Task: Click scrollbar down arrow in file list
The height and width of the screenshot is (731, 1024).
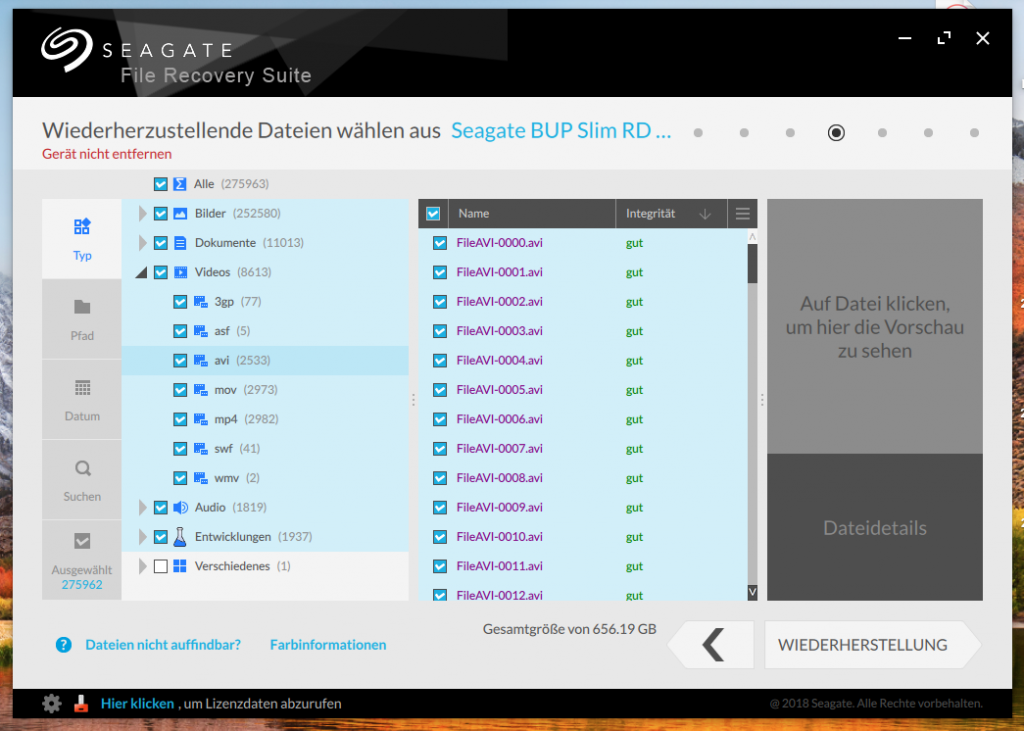Action: [752, 592]
